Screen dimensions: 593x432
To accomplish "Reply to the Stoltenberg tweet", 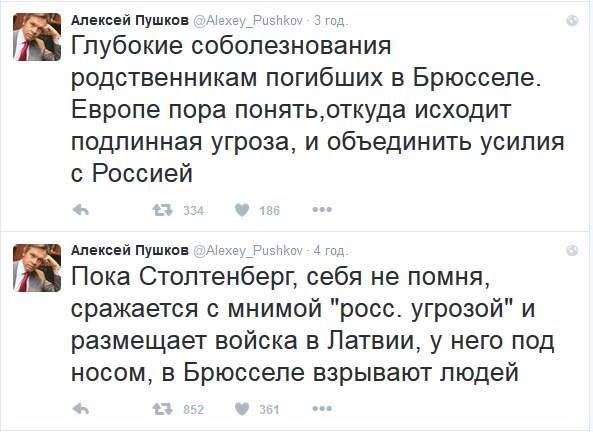I will pos(81,409).
